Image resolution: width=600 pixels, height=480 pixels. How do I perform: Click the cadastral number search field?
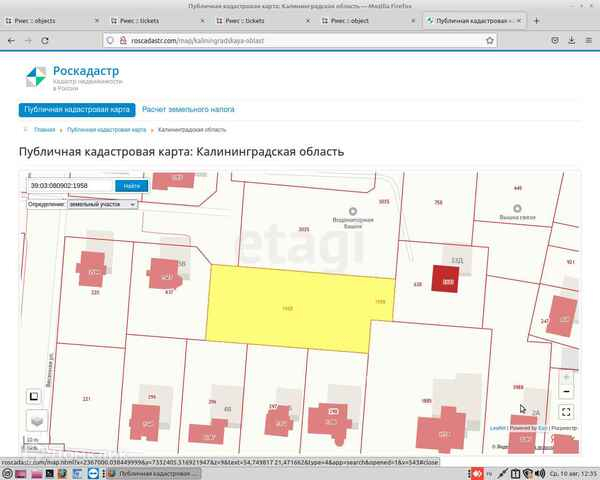point(70,186)
